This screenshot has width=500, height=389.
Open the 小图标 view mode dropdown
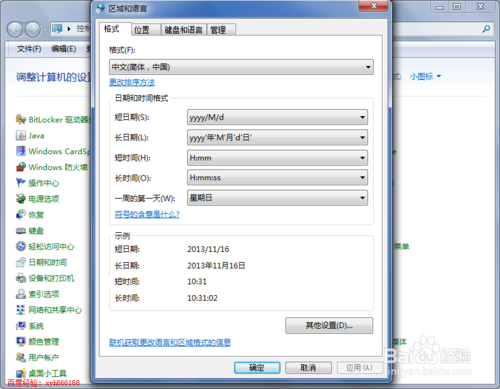click(425, 77)
